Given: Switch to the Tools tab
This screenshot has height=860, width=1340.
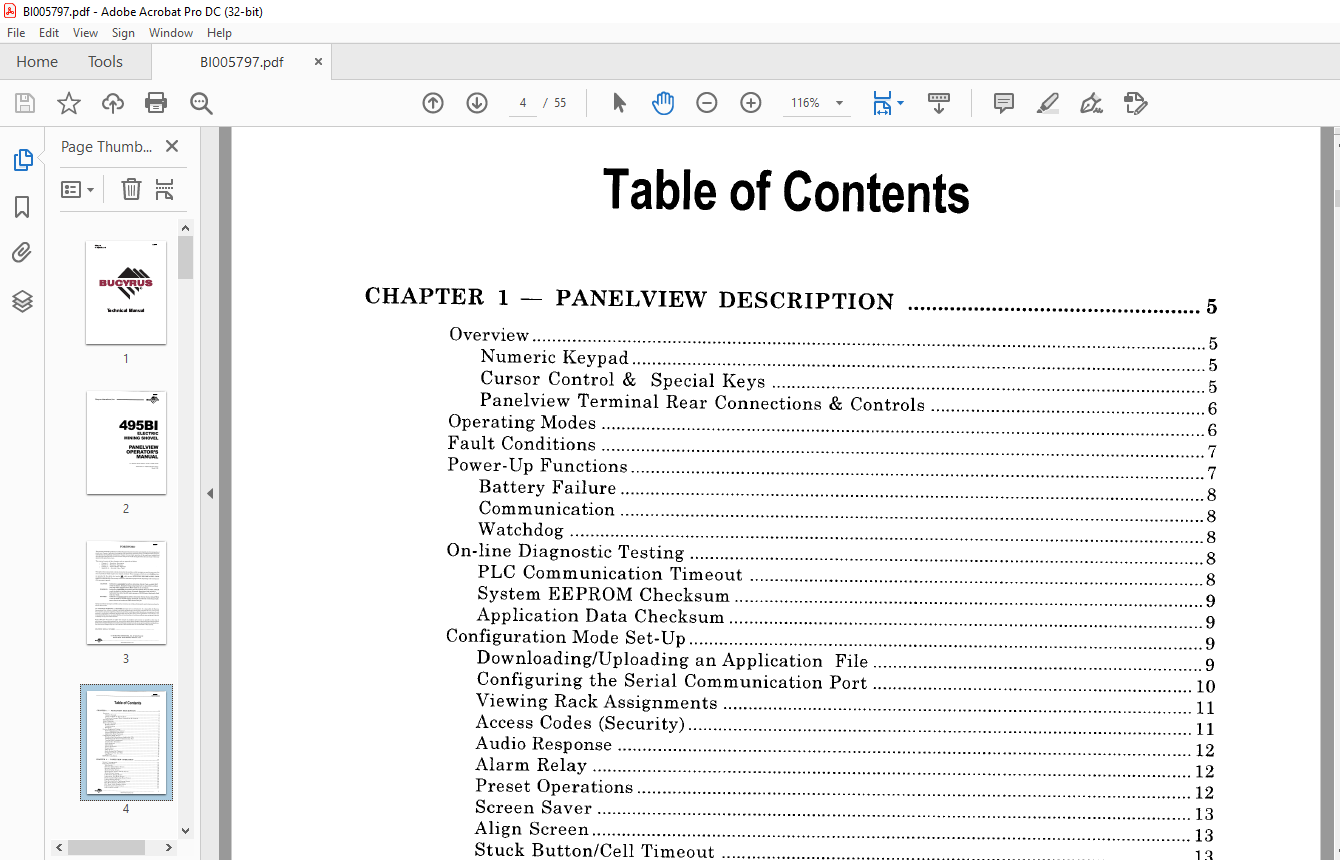Looking at the screenshot, I should click(x=105, y=62).
